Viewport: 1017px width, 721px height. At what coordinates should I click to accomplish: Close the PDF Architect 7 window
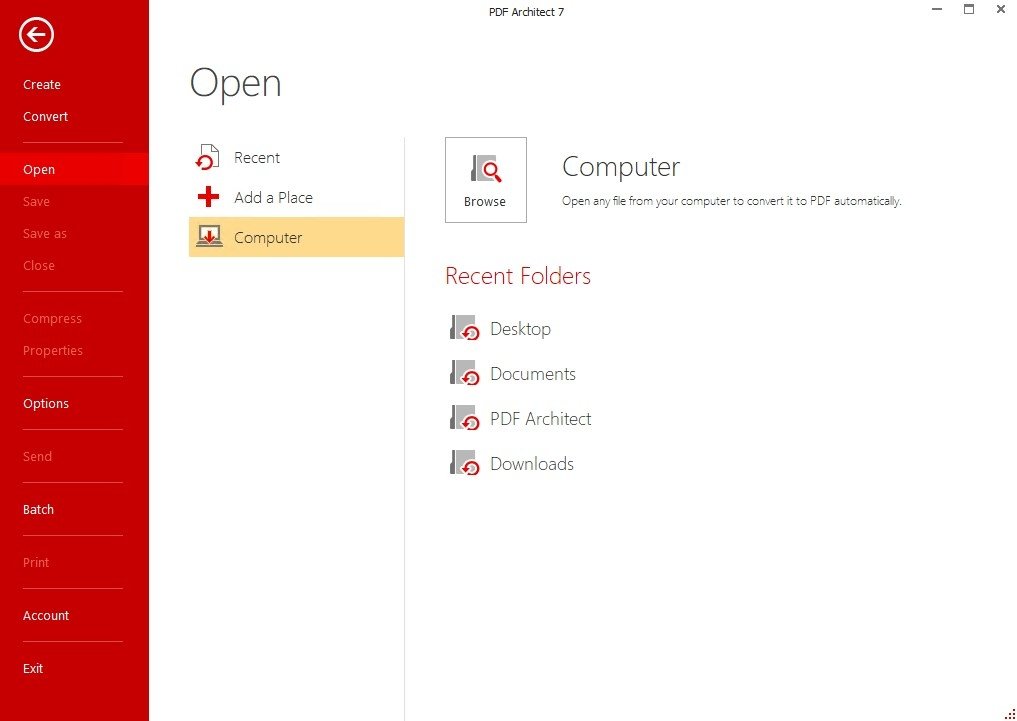click(x=1001, y=9)
